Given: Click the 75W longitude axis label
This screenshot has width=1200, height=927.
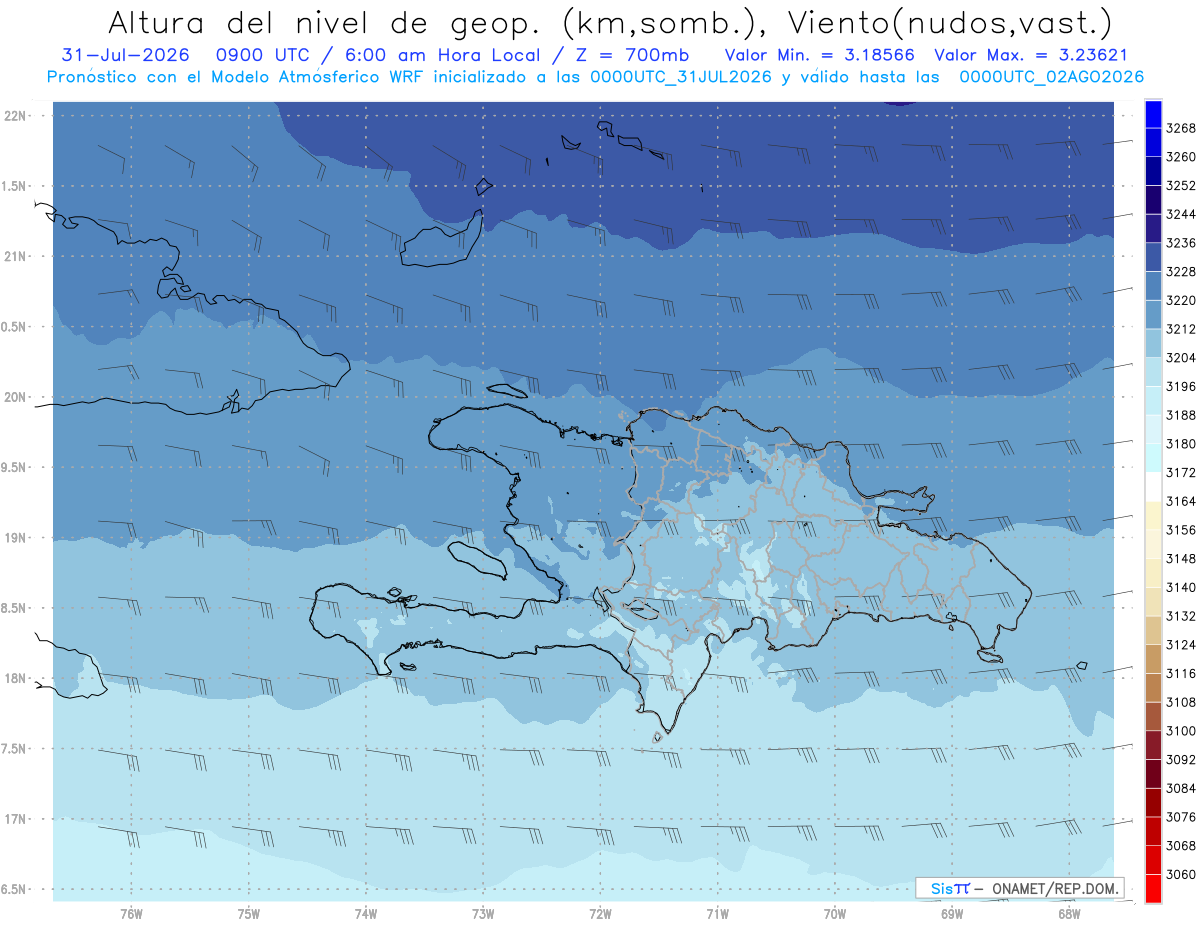Looking at the screenshot, I should [x=249, y=914].
